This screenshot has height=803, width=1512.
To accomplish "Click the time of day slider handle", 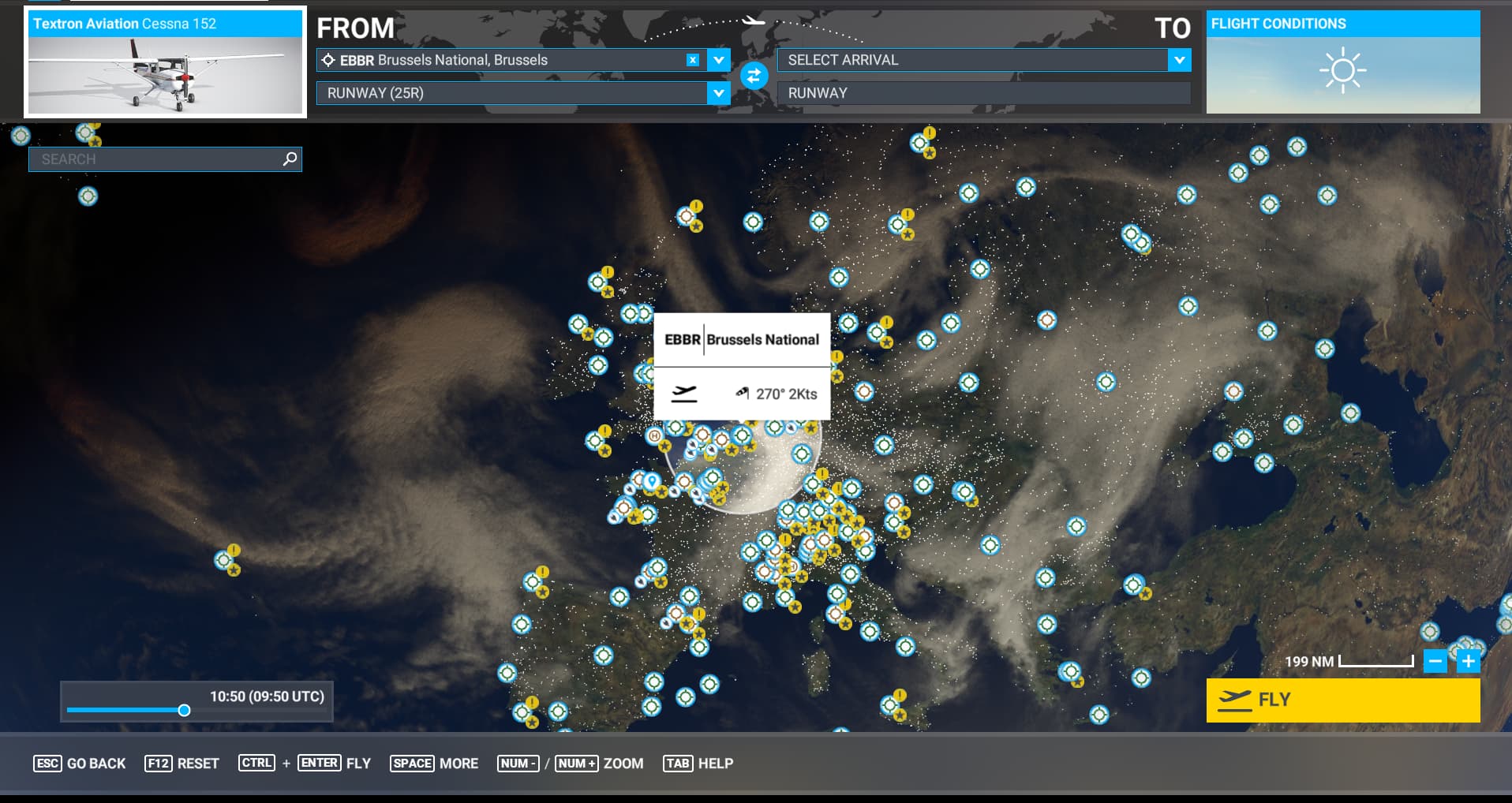I will pos(184,710).
